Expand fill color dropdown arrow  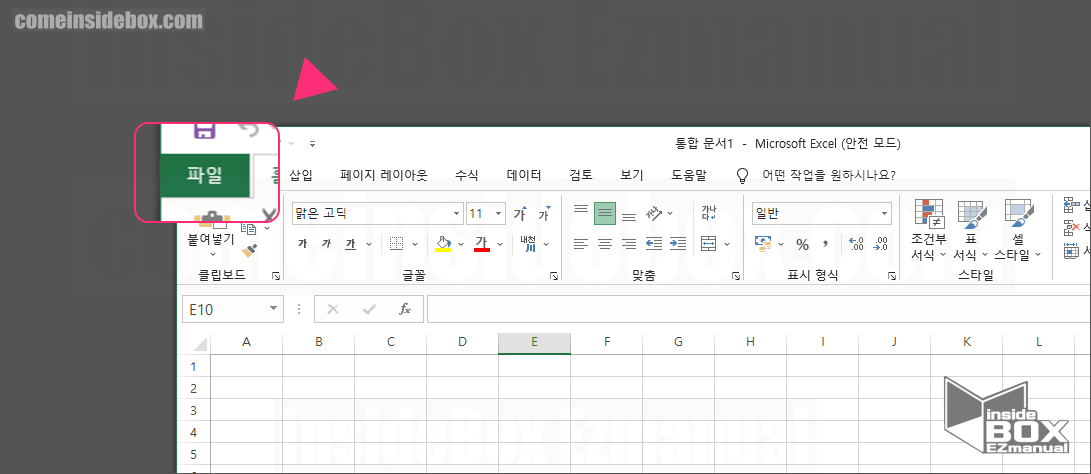(x=461, y=244)
